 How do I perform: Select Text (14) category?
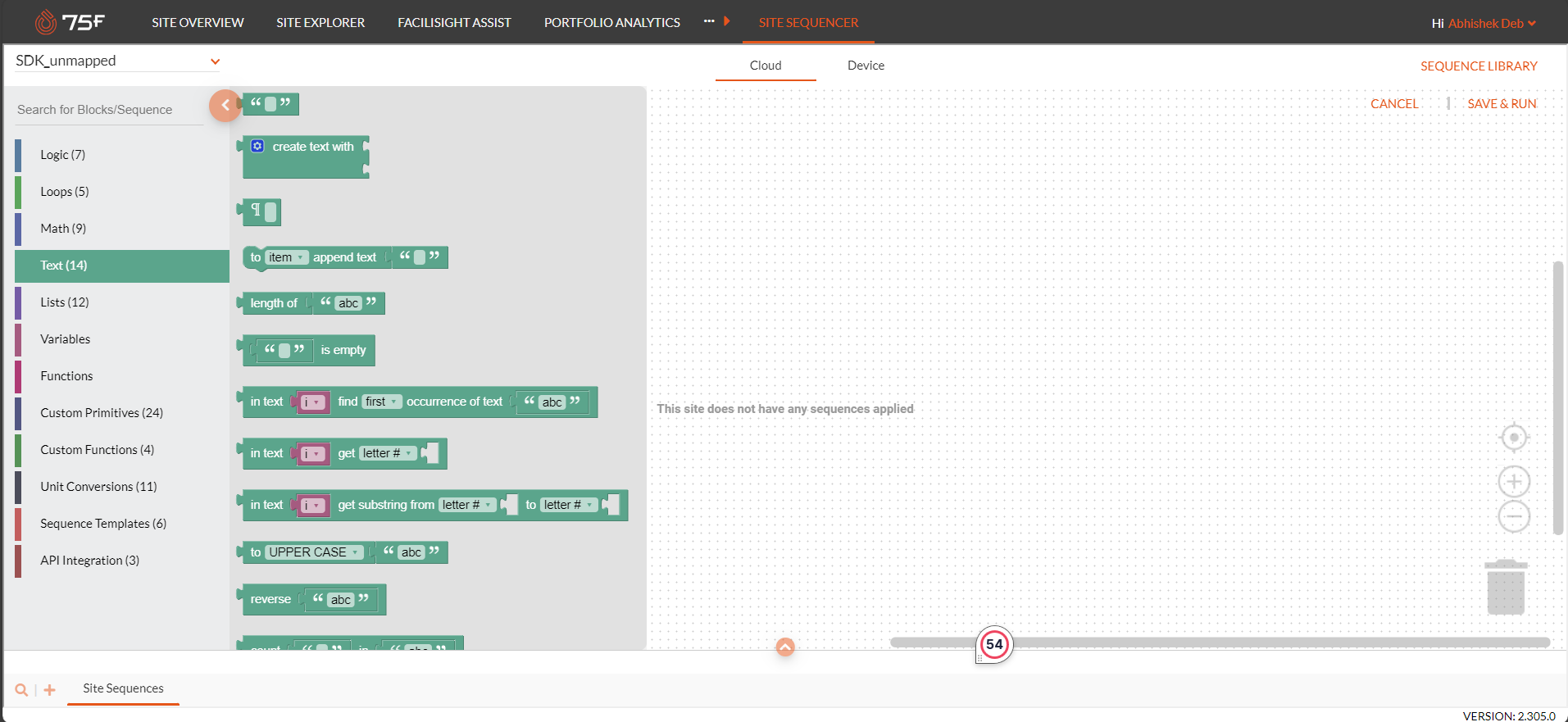(x=122, y=266)
